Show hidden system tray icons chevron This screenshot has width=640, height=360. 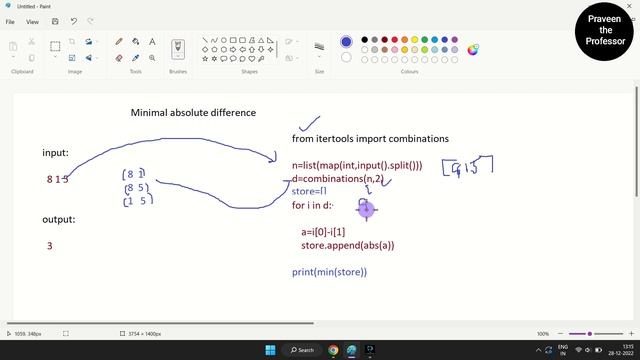[x=538, y=350]
